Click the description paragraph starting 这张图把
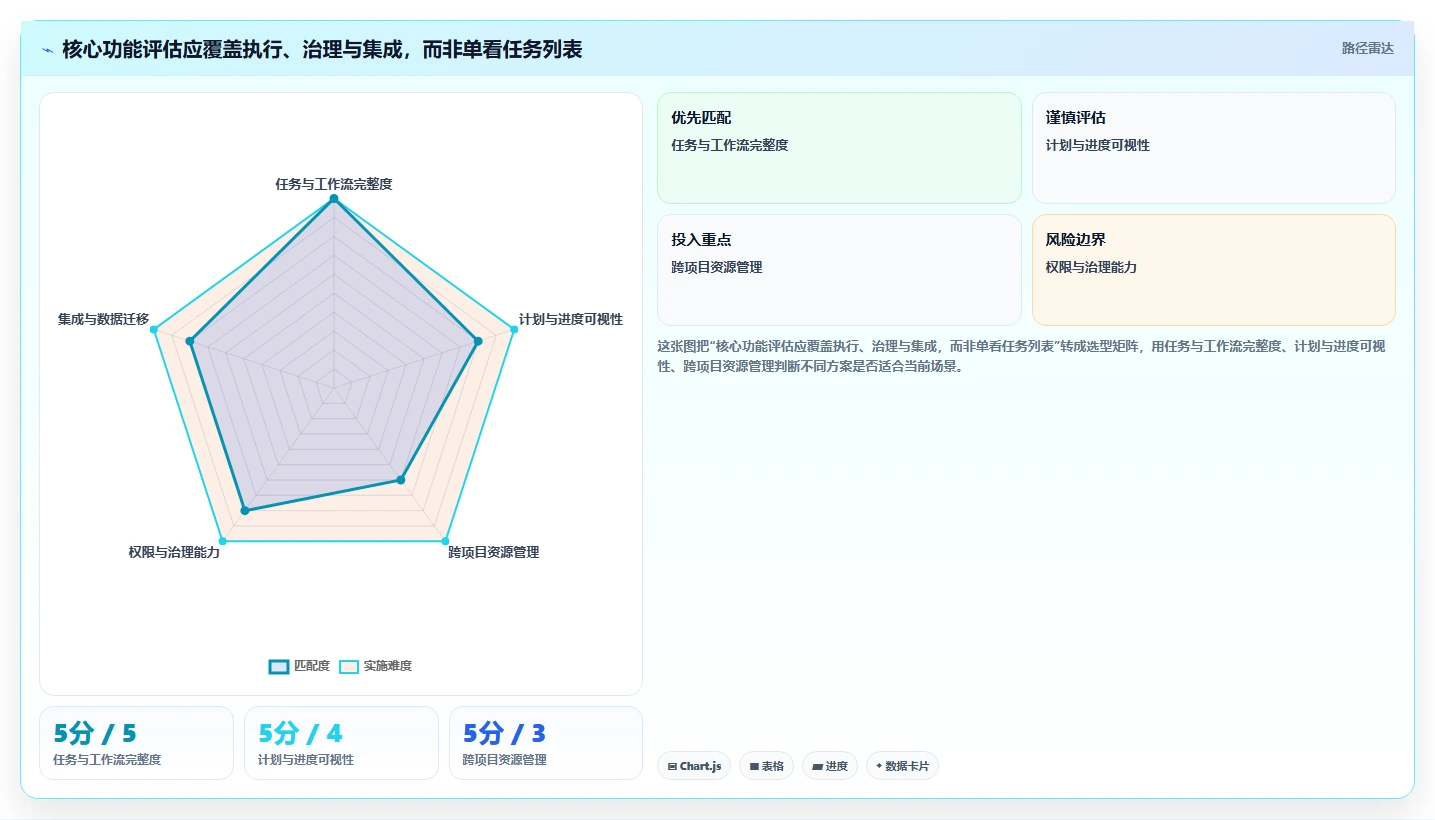Viewport: 1435px width, 820px height. coord(1021,356)
